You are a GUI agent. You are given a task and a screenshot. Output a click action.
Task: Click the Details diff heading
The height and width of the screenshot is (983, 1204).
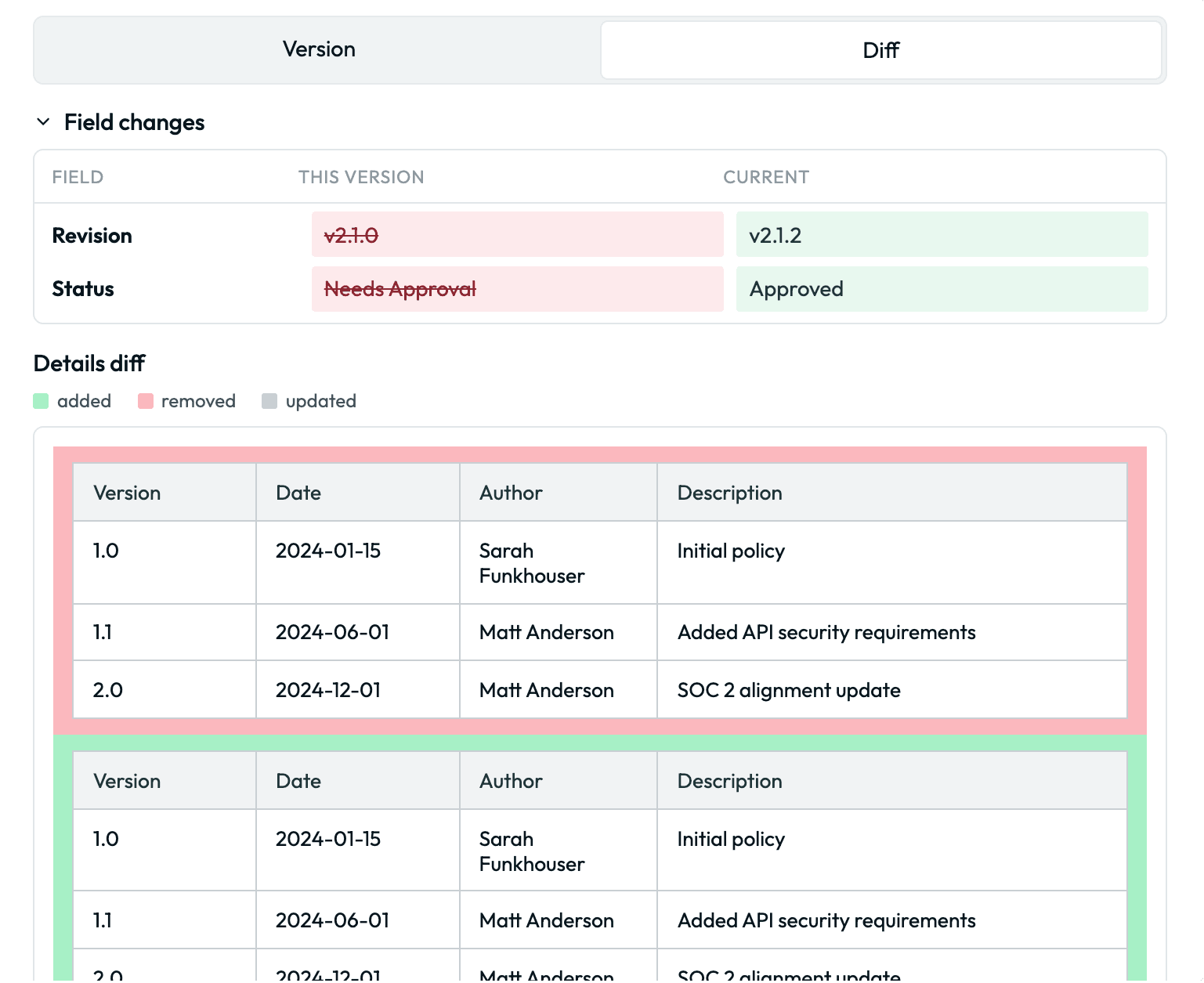[89, 363]
